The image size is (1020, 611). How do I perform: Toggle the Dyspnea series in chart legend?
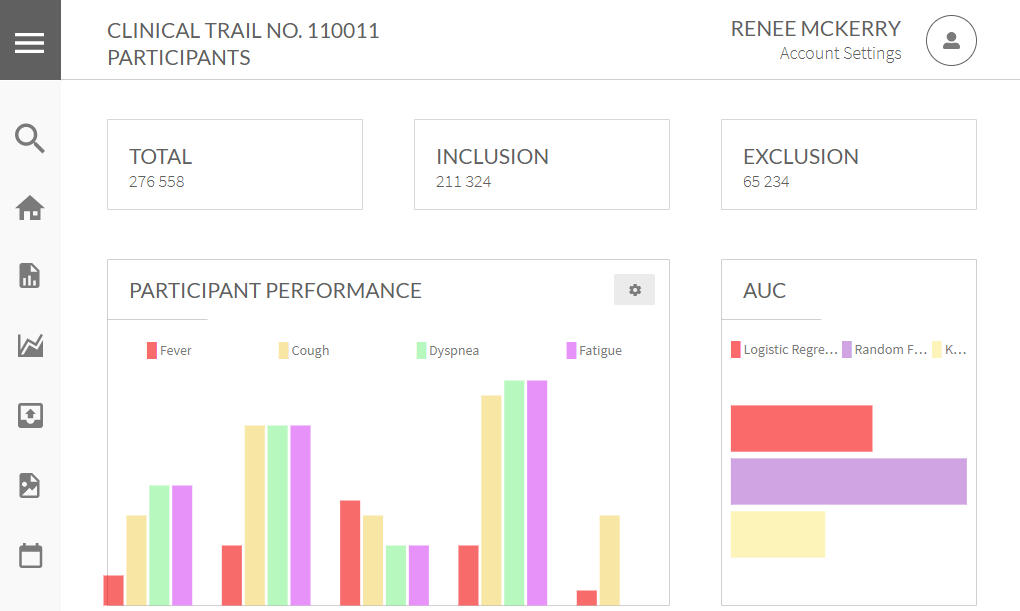[x=447, y=350]
